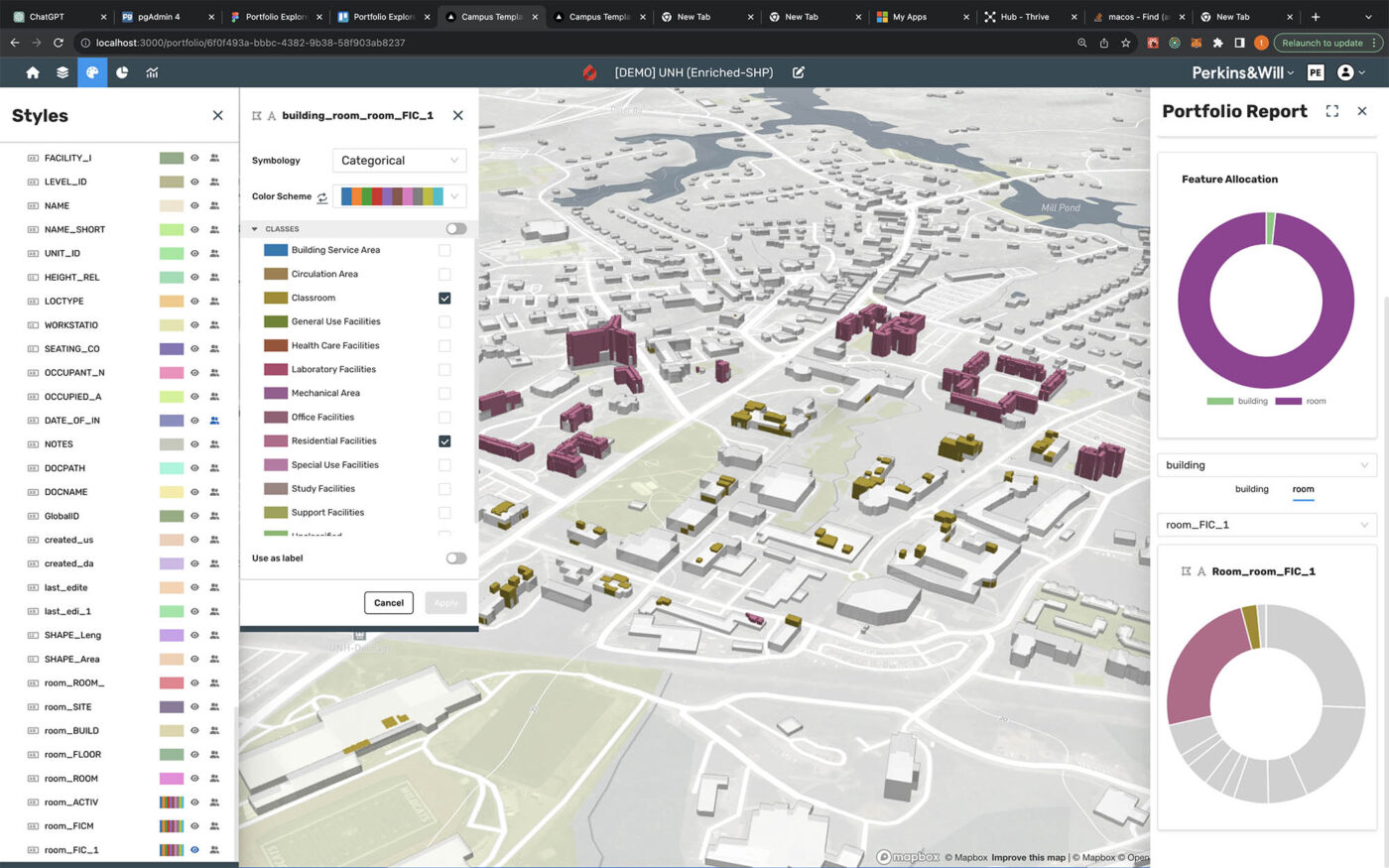
Task: Open the pie chart report icon
Action: pyautogui.click(x=122, y=72)
